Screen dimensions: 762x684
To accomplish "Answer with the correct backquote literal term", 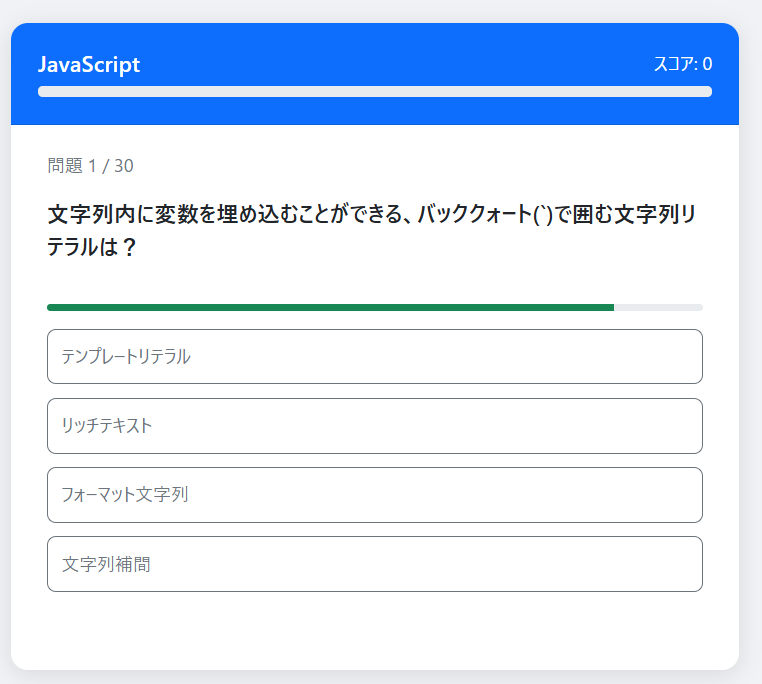I will pos(374,356).
